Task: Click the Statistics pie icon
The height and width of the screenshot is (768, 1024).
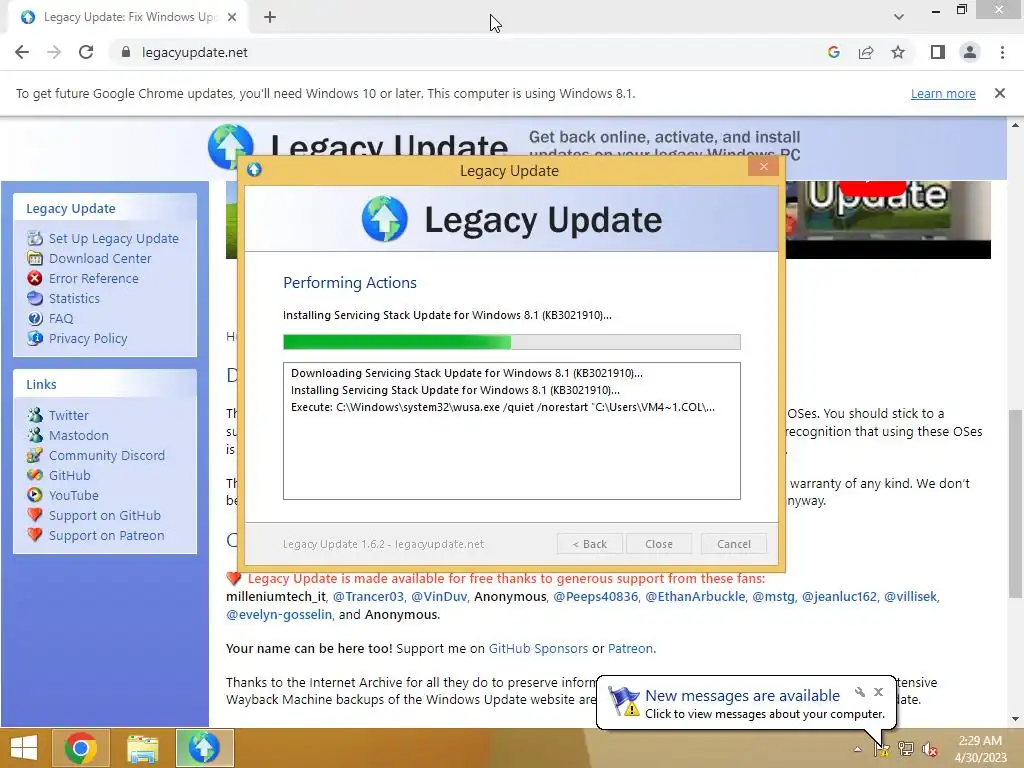Action: [35, 298]
